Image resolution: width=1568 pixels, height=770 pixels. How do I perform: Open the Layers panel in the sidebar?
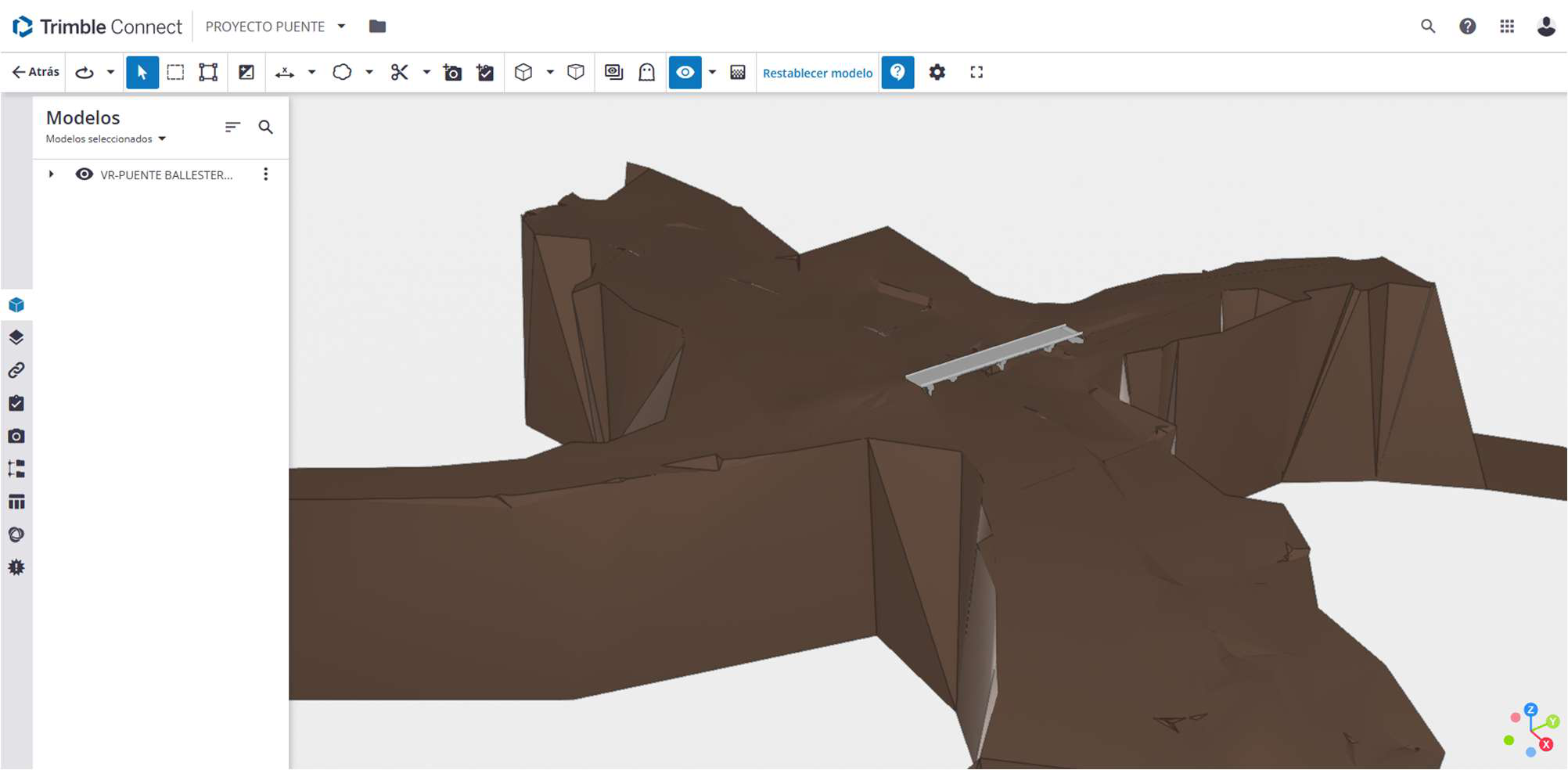click(x=16, y=337)
